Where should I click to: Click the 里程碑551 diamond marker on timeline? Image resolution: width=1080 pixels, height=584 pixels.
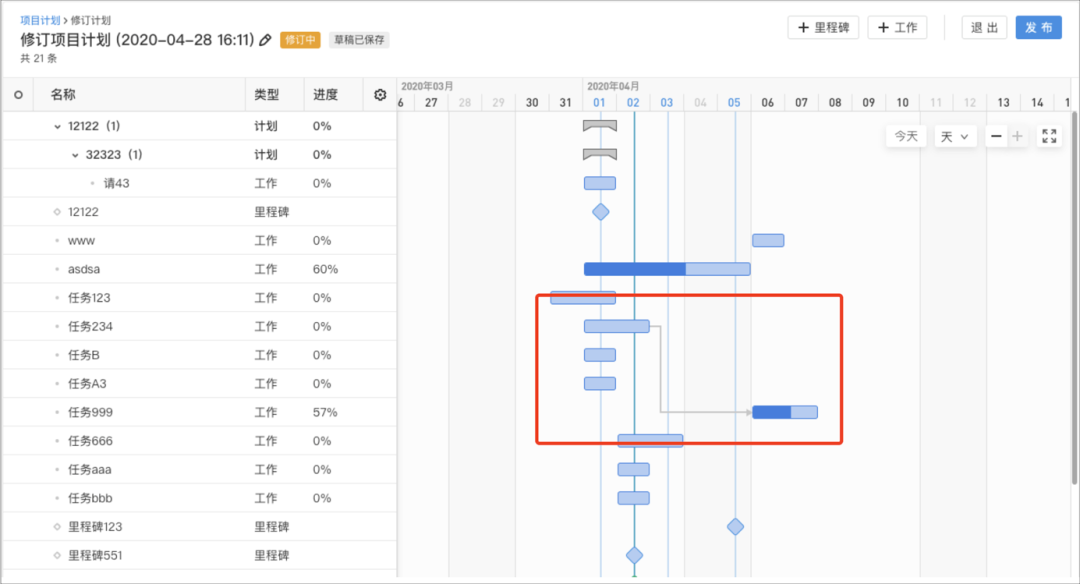point(634,555)
